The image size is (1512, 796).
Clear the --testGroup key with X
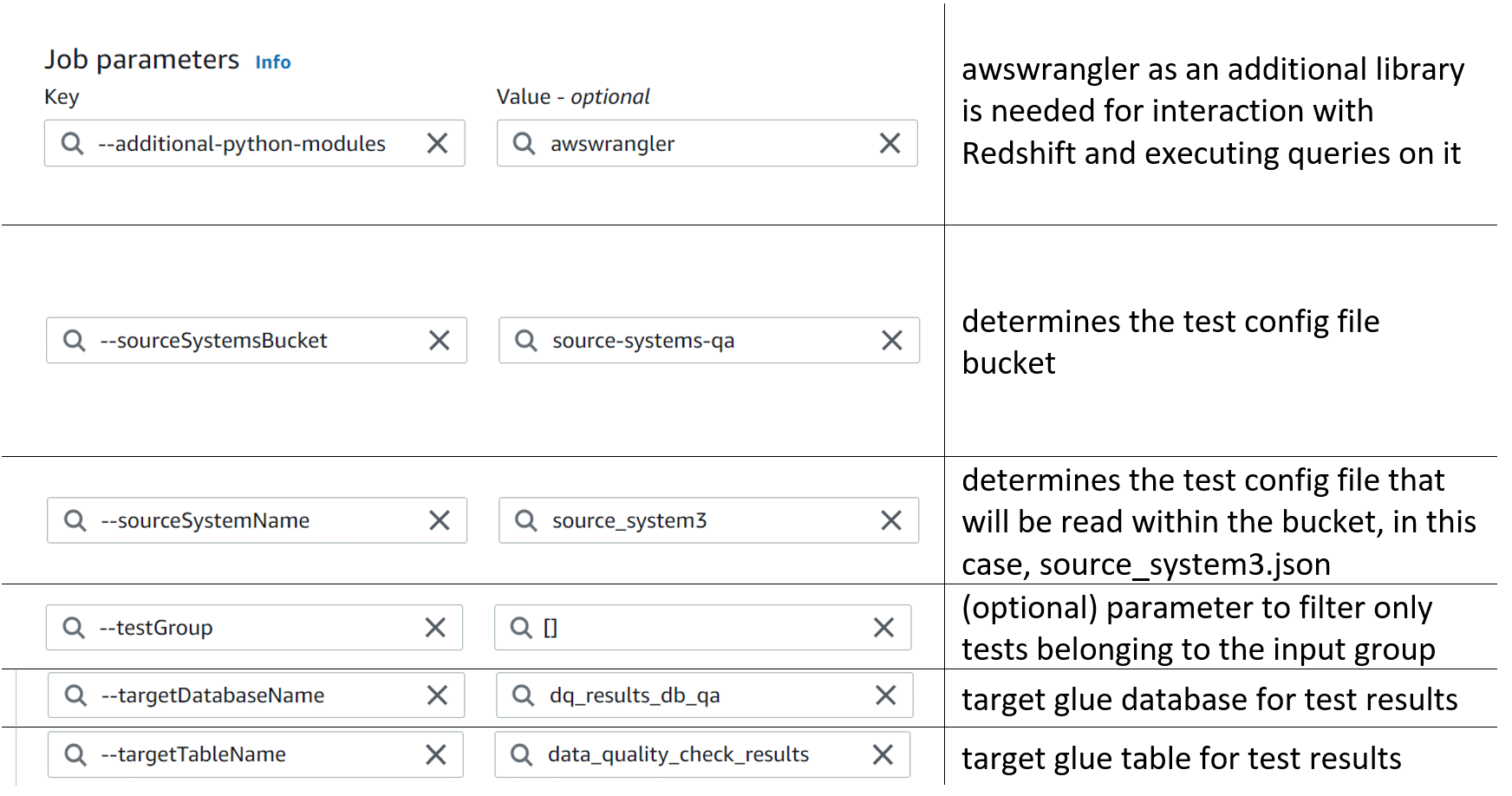[435, 628]
